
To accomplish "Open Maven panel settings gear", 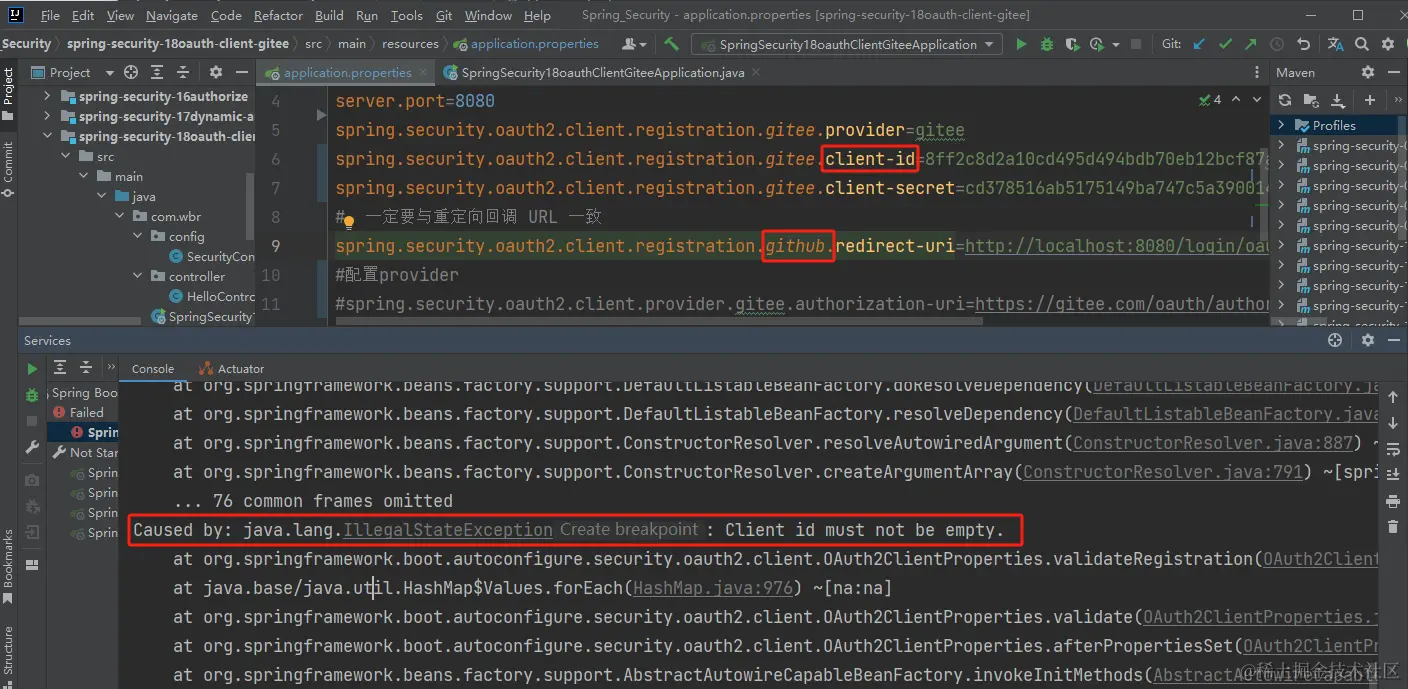I will point(1368,72).
